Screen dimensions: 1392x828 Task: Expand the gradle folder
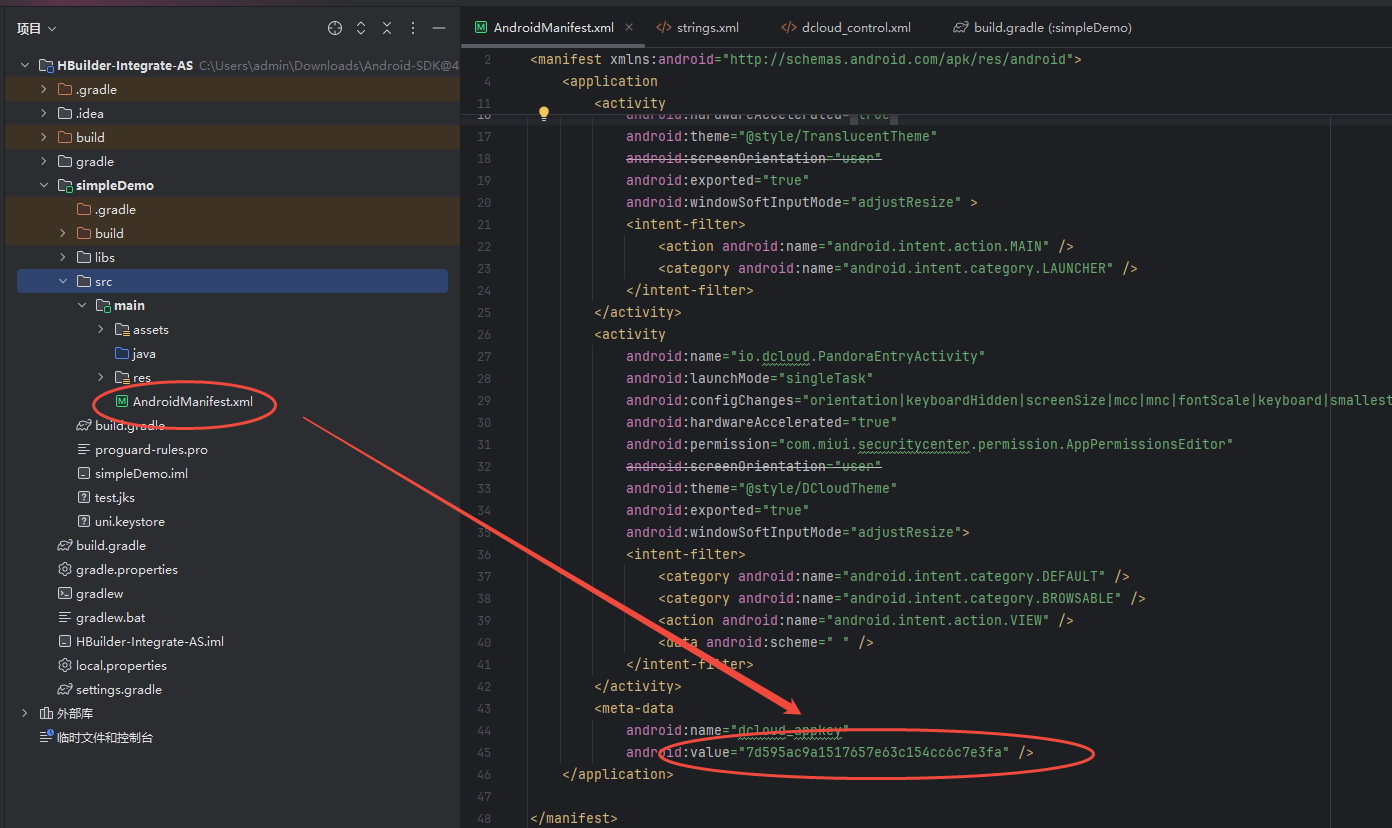click(43, 161)
